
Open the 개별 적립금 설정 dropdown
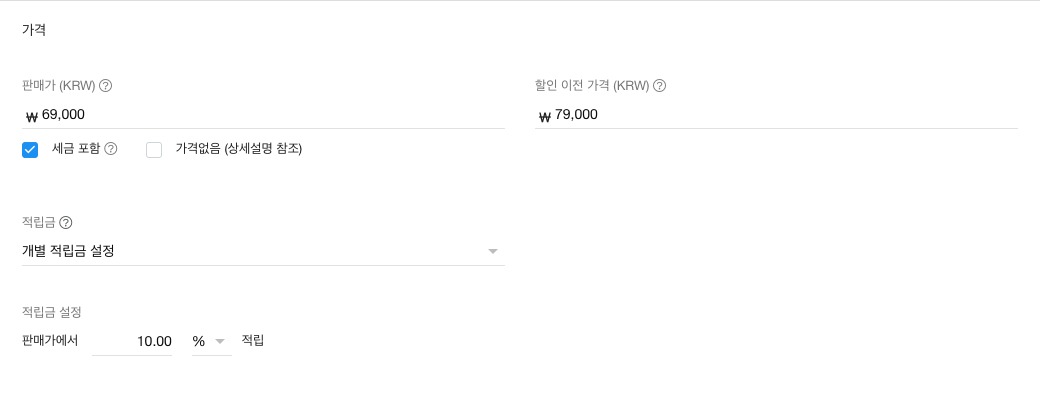pos(263,251)
